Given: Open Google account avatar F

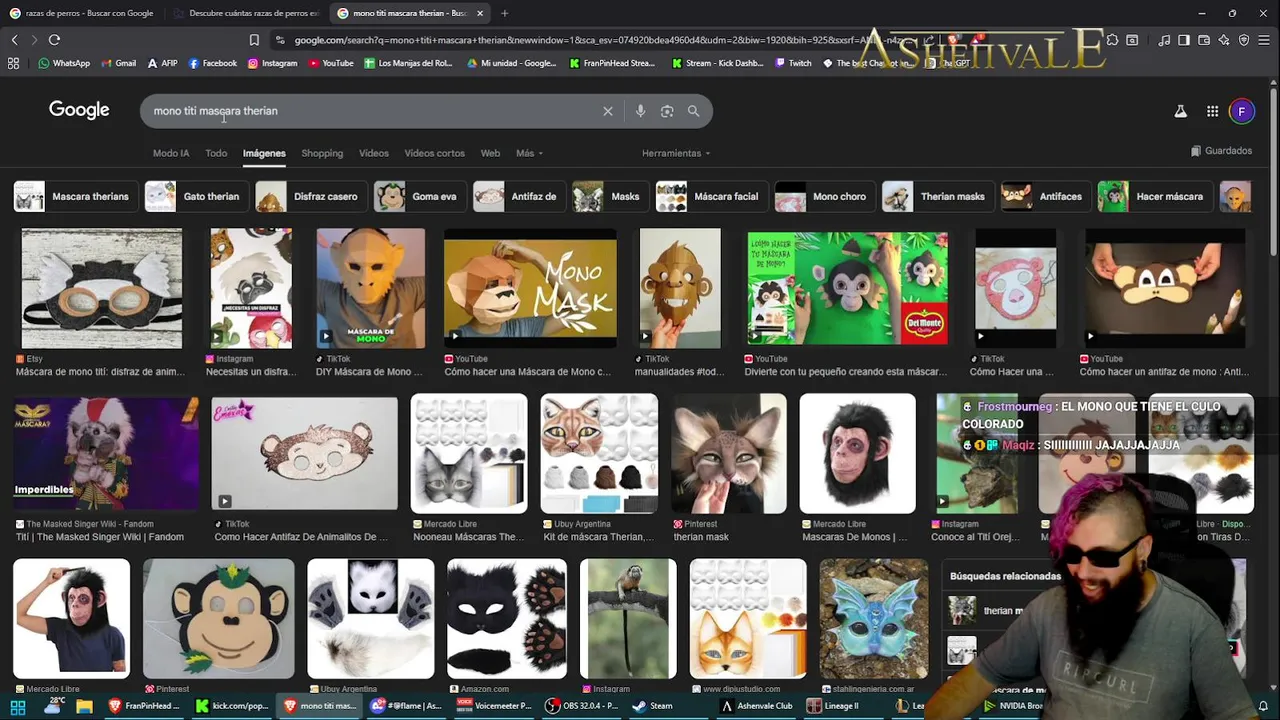Looking at the screenshot, I should point(1241,111).
